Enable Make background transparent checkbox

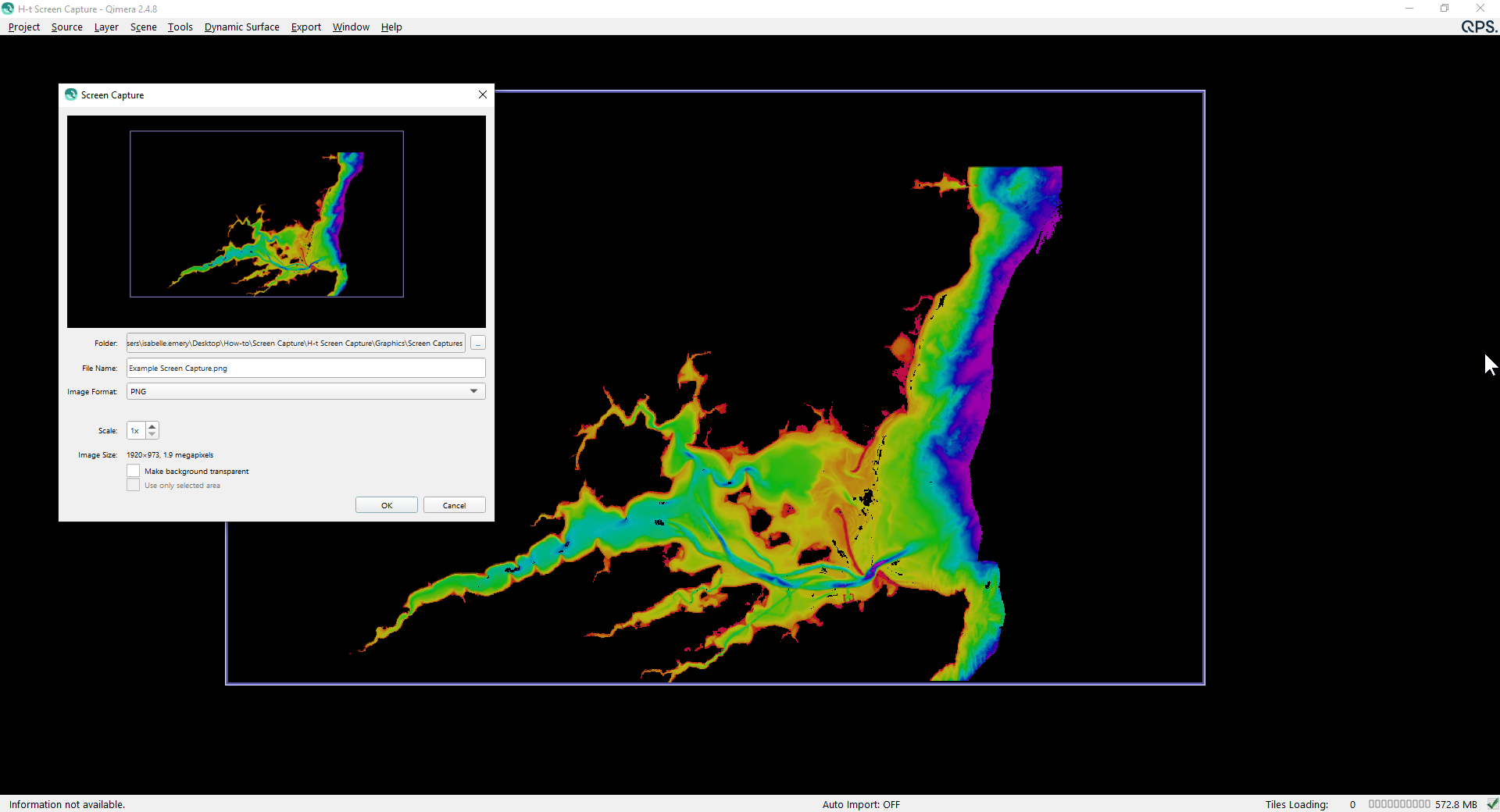point(134,471)
